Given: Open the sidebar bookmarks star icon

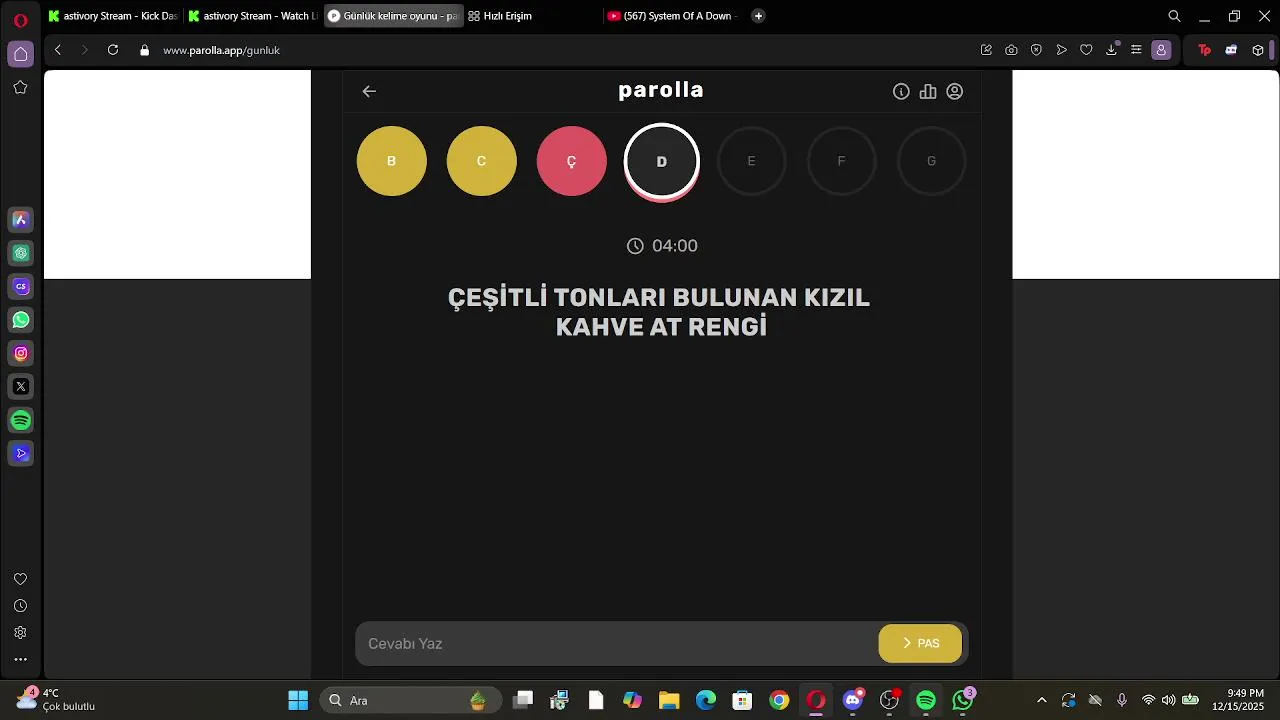Looking at the screenshot, I should tap(20, 87).
